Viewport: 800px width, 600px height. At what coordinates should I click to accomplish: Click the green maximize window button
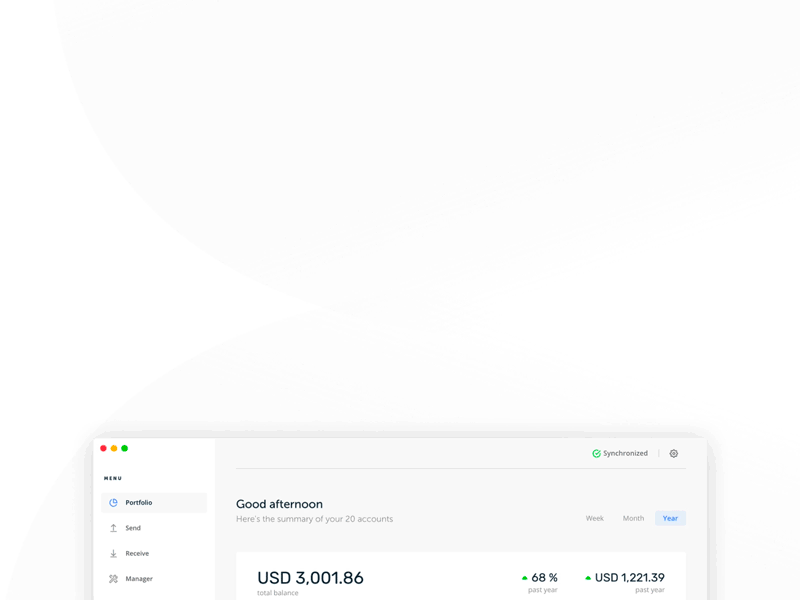pos(124,448)
